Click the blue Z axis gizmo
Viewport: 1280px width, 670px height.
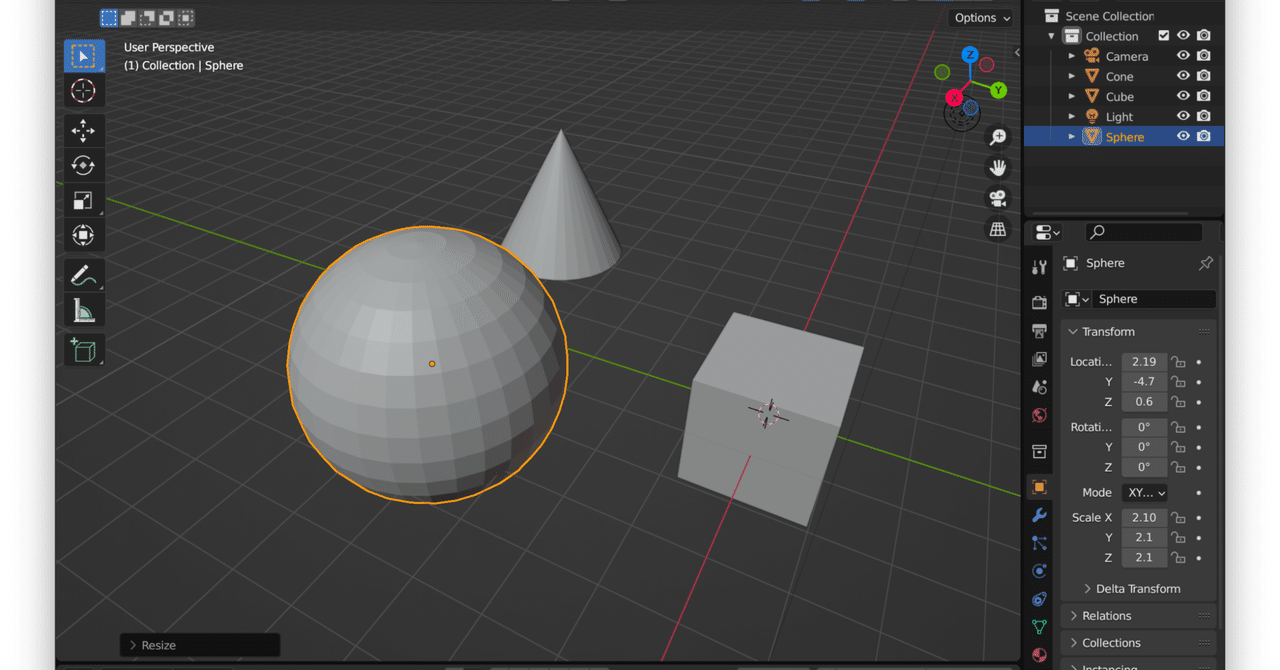pos(970,55)
